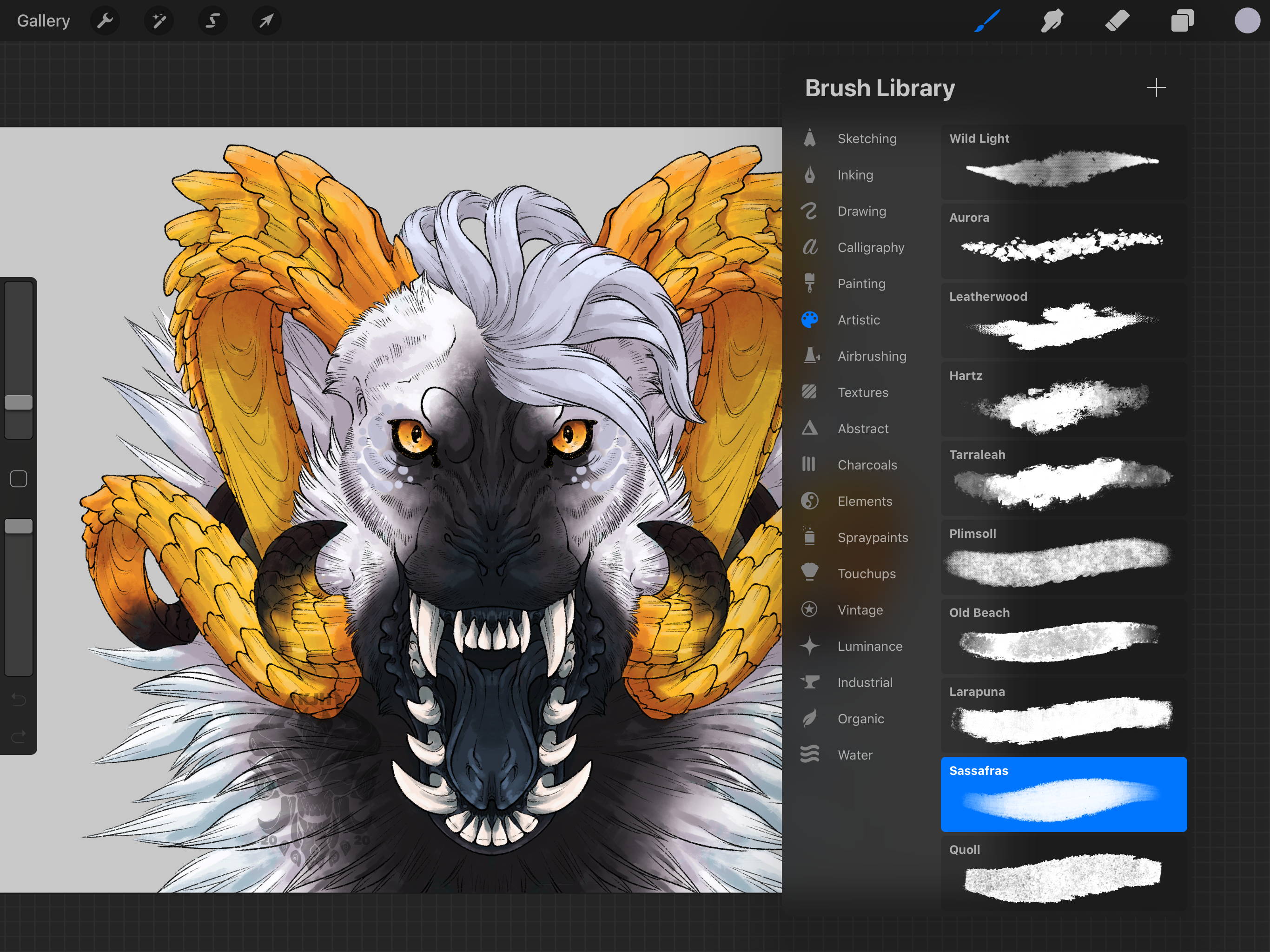Open the active color circle

pos(1247,21)
